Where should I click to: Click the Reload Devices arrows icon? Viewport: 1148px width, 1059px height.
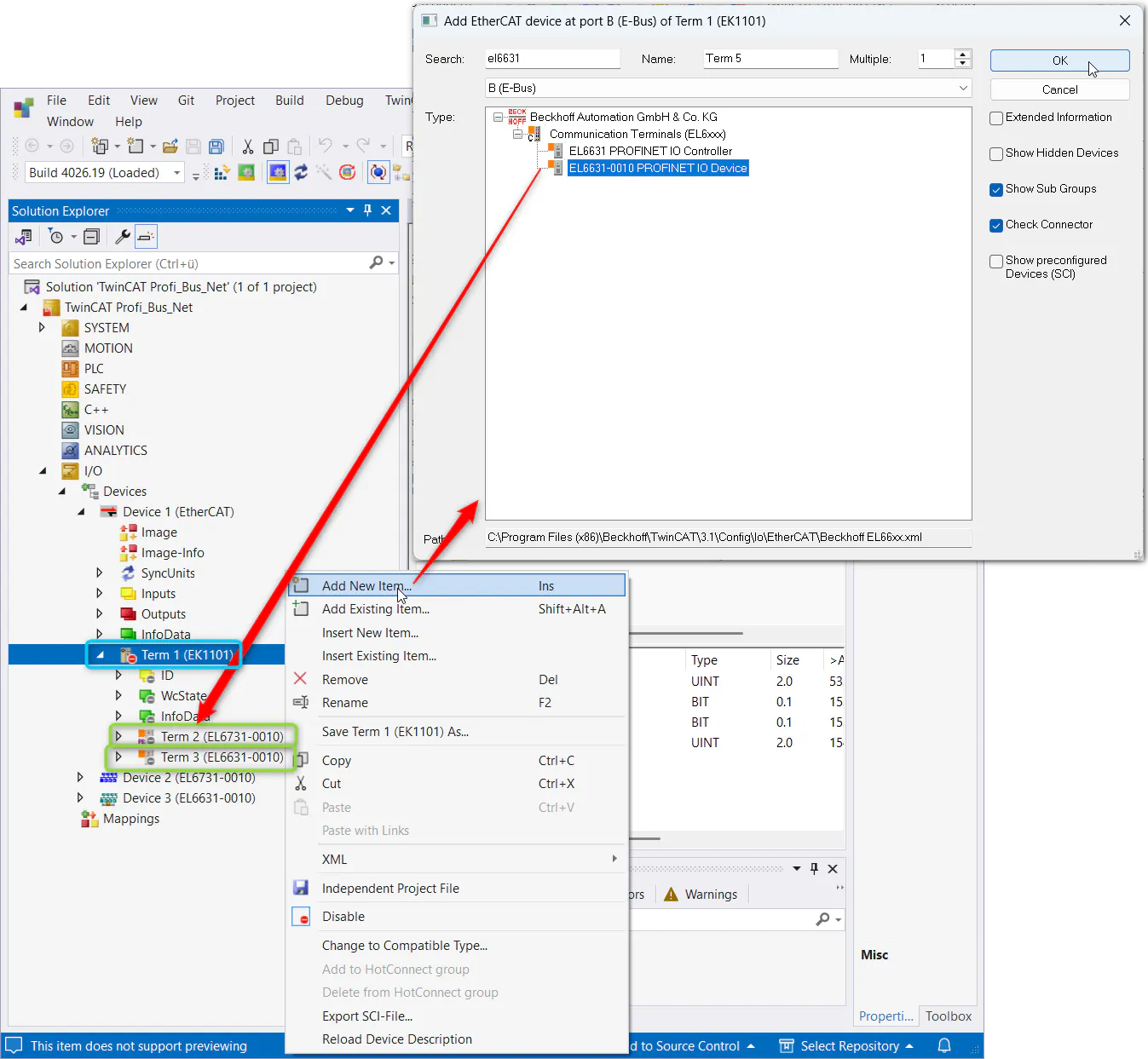(x=301, y=173)
